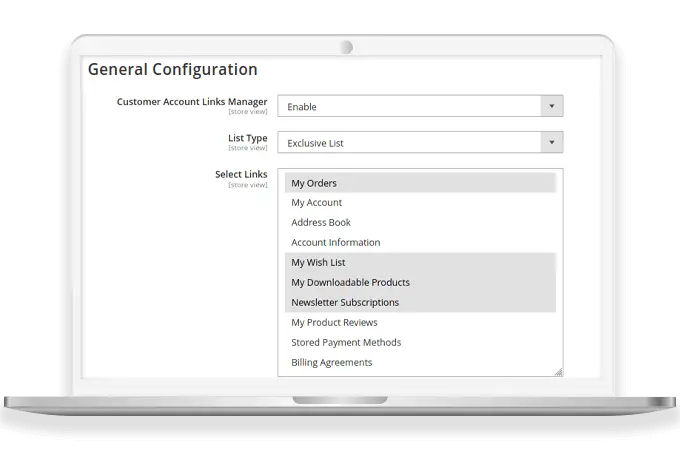Select My Product Reviews link option
Image resolution: width=680 pixels, height=450 pixels.
point(334,323)
